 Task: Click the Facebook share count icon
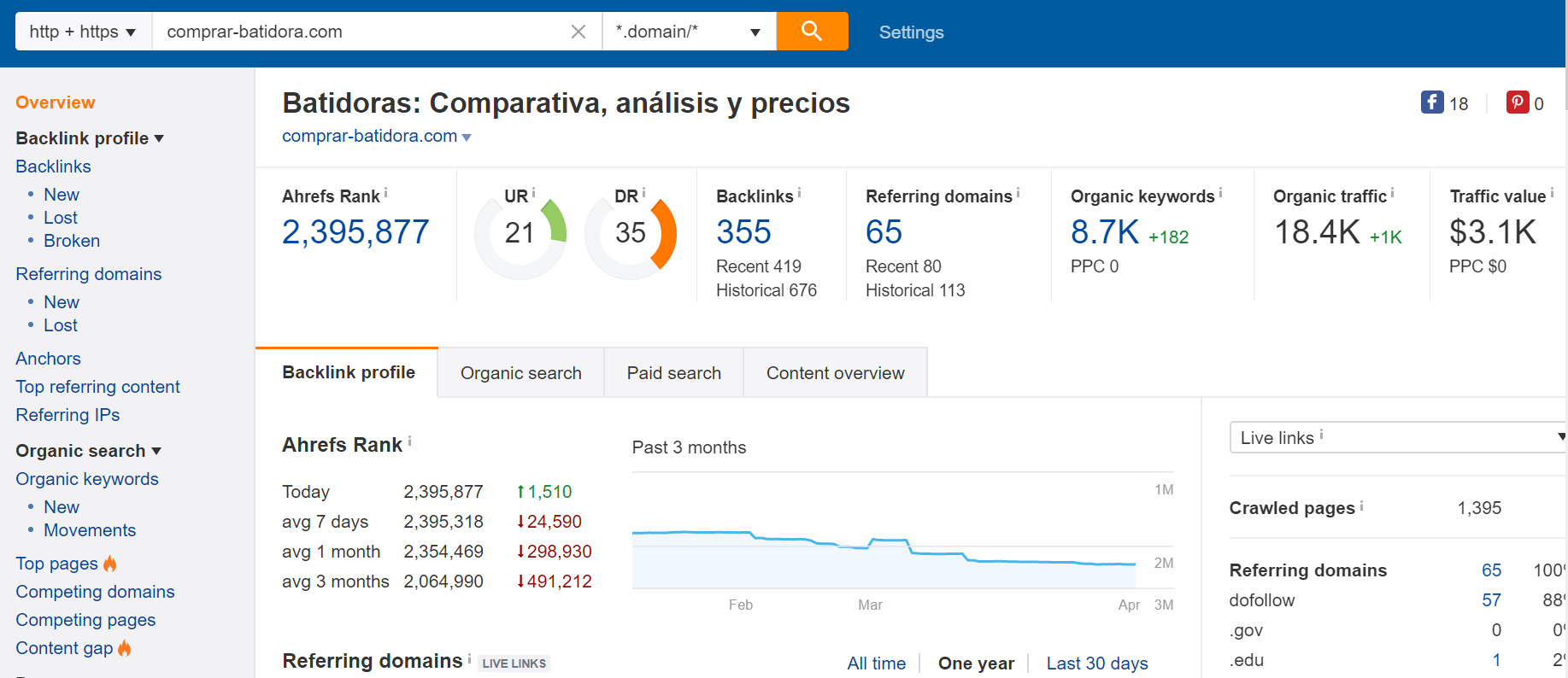coord(1432,102)
